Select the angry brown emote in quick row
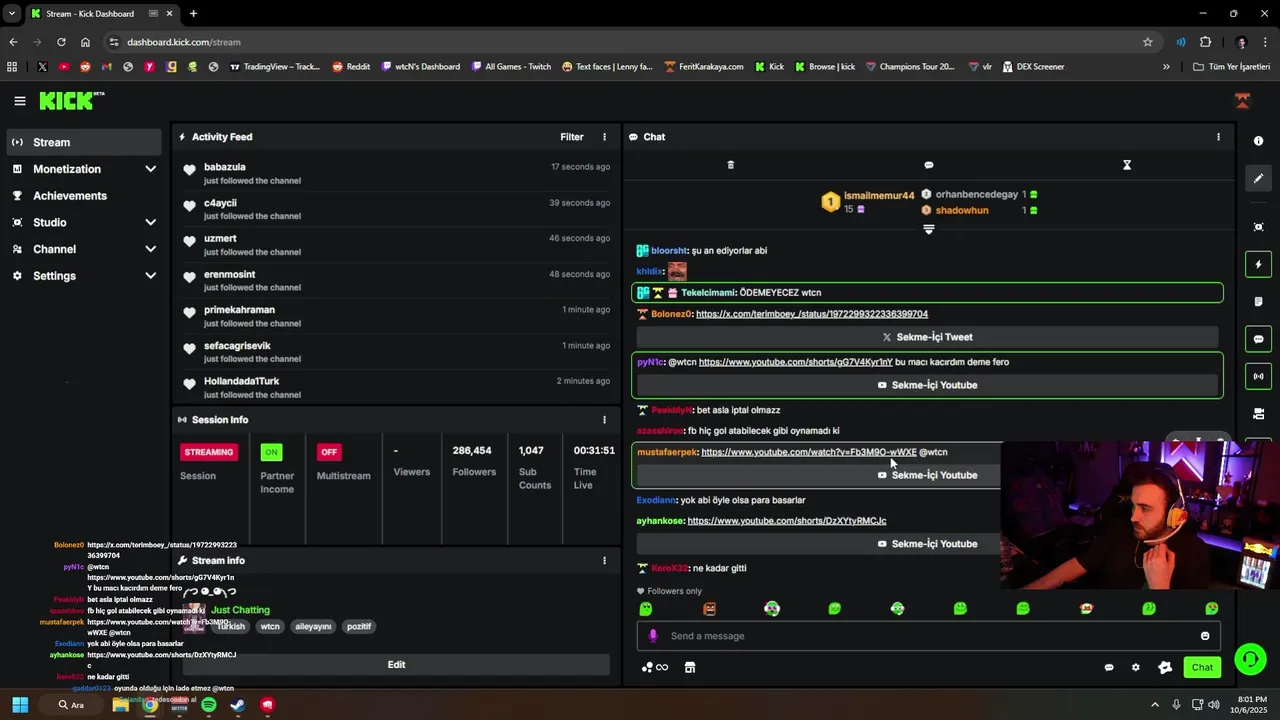This screenshot has height=720, width=1280. [710, 608]
